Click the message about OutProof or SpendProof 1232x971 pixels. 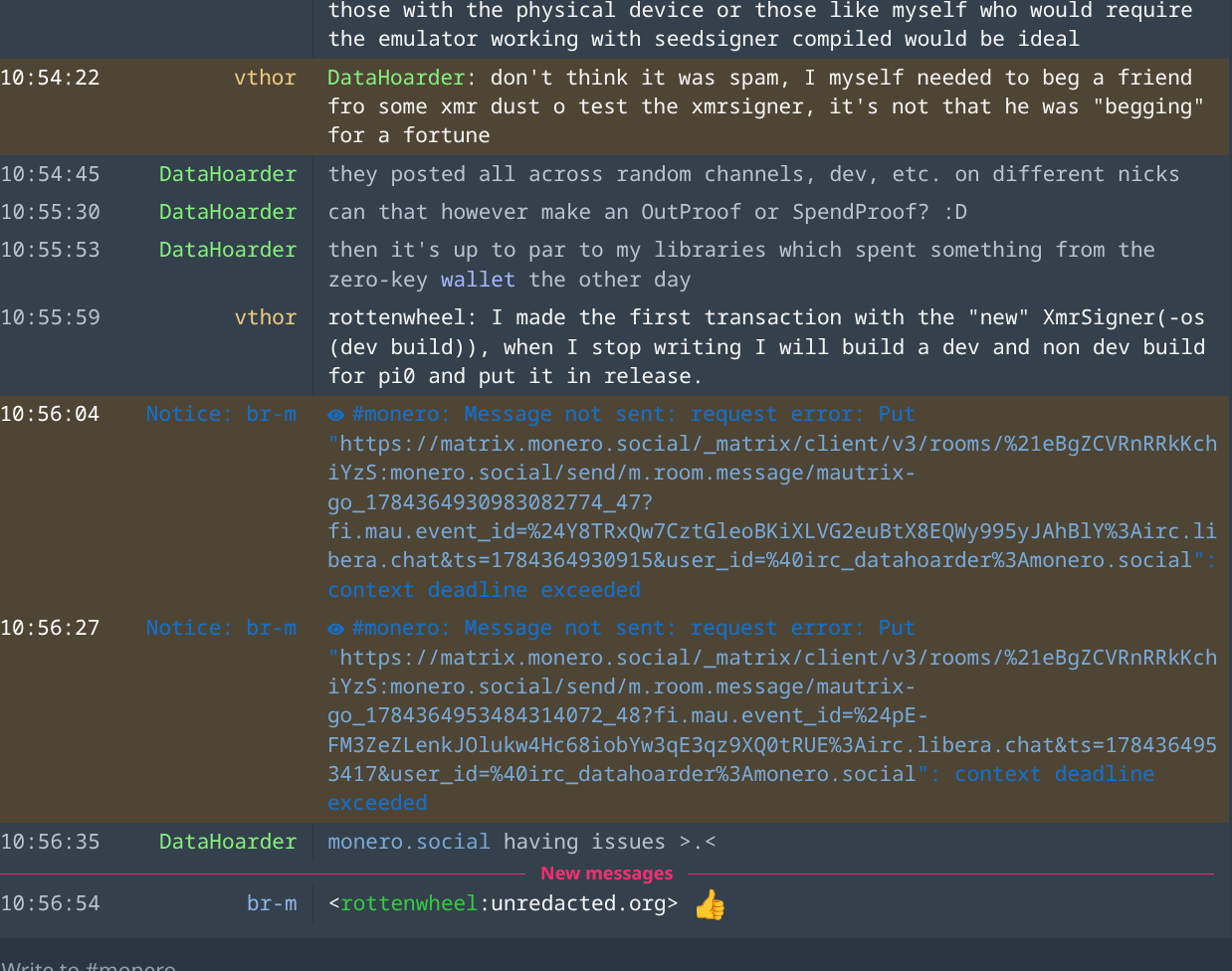[647, 212]
